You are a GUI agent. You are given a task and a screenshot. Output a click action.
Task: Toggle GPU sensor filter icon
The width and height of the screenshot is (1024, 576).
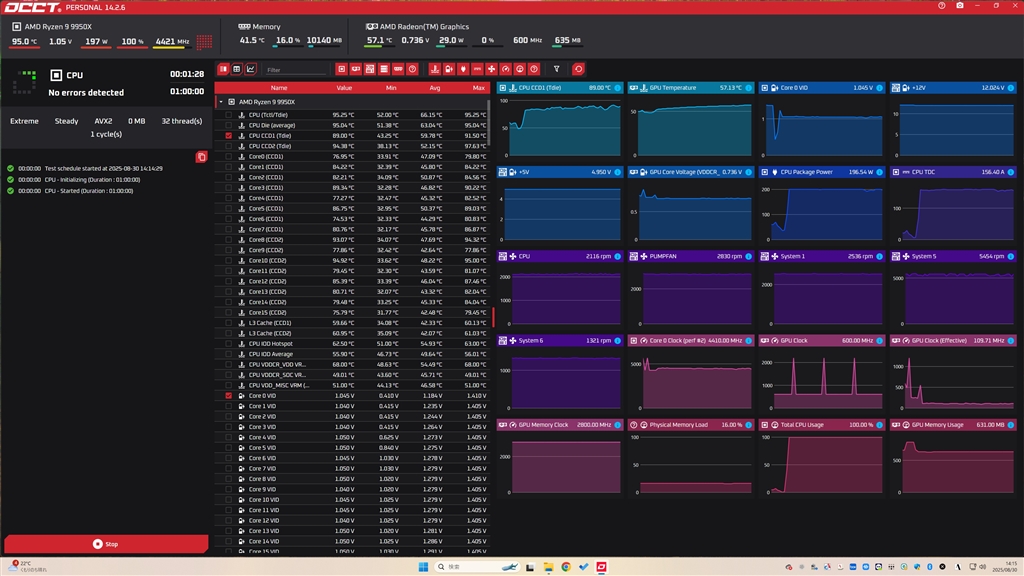point(356,69)
